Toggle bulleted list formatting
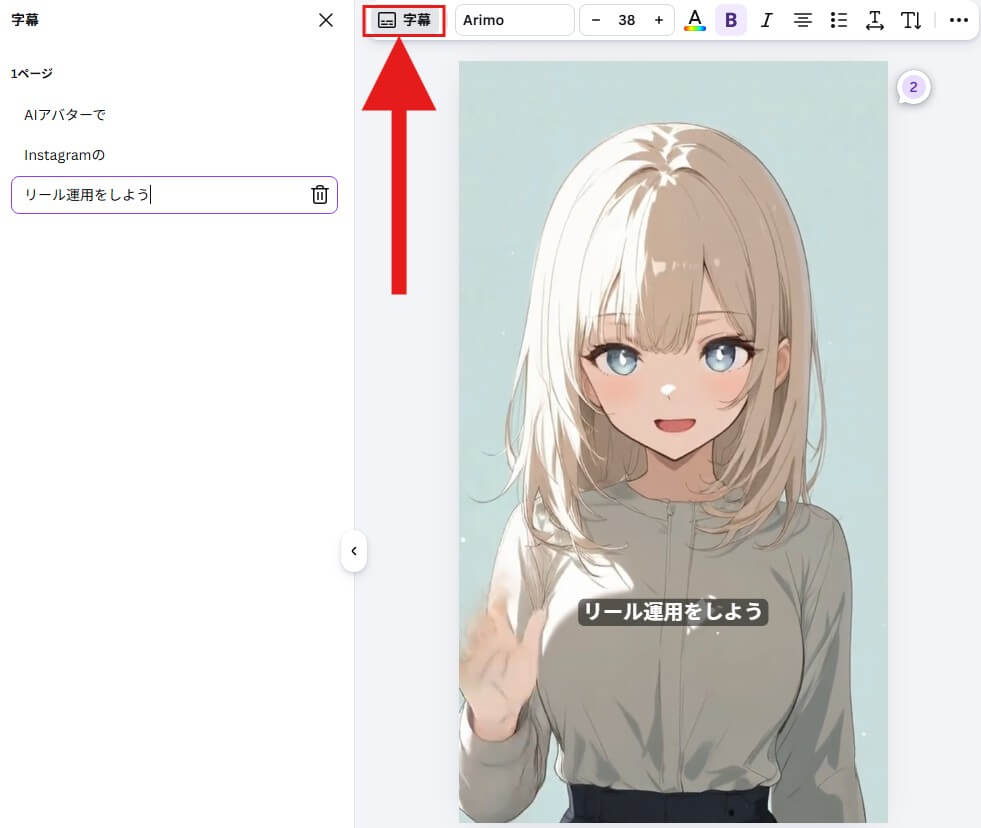981x828 pixels. click(838, 20)
